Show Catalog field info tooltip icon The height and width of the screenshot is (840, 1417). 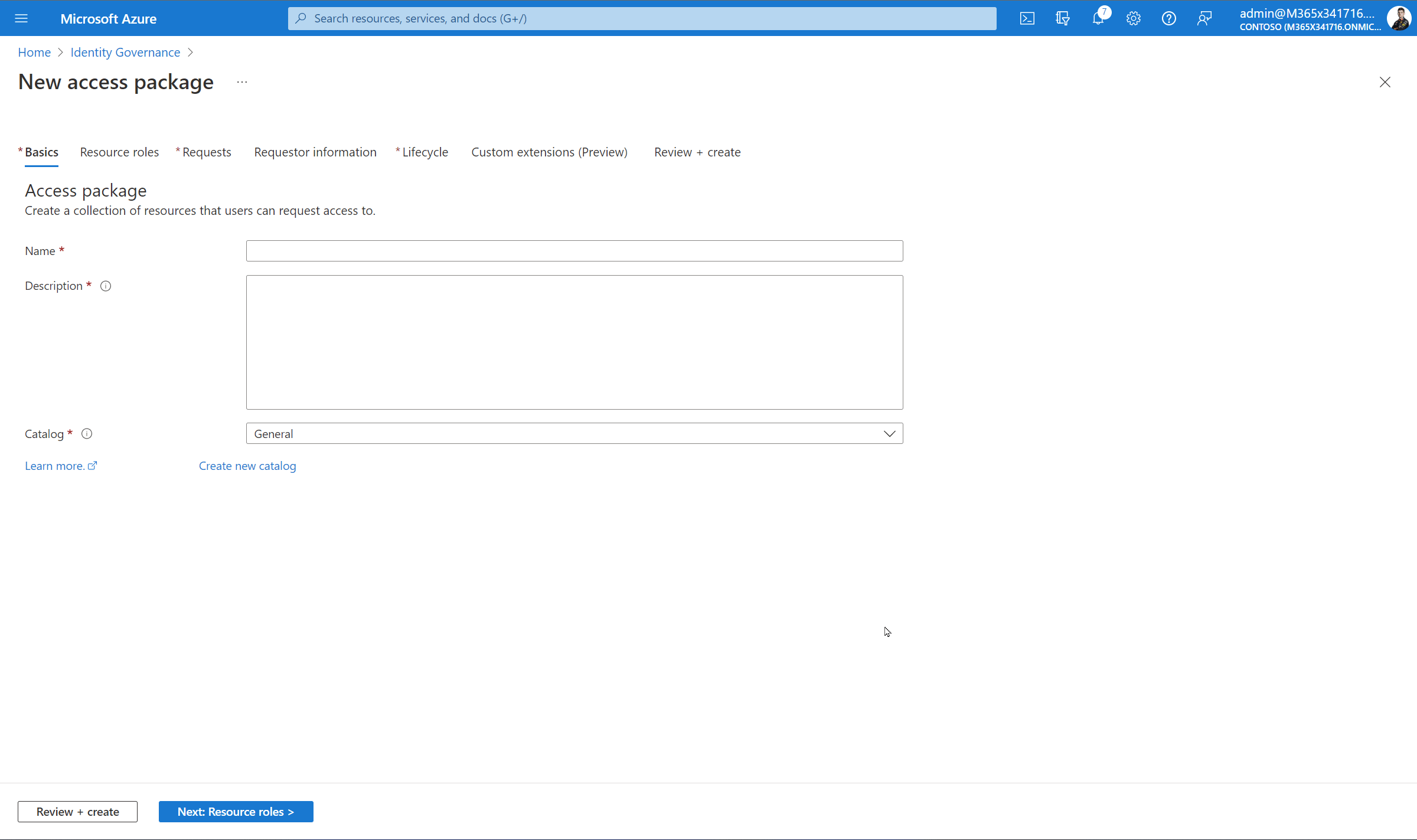point(87,434)
